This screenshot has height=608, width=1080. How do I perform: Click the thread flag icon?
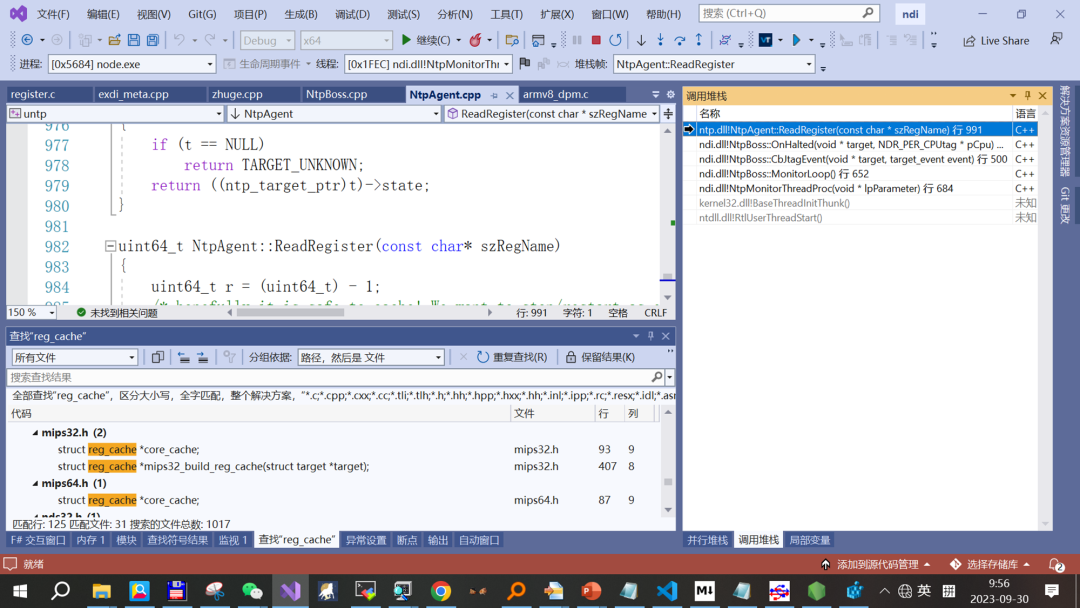(x=525, y=64)
